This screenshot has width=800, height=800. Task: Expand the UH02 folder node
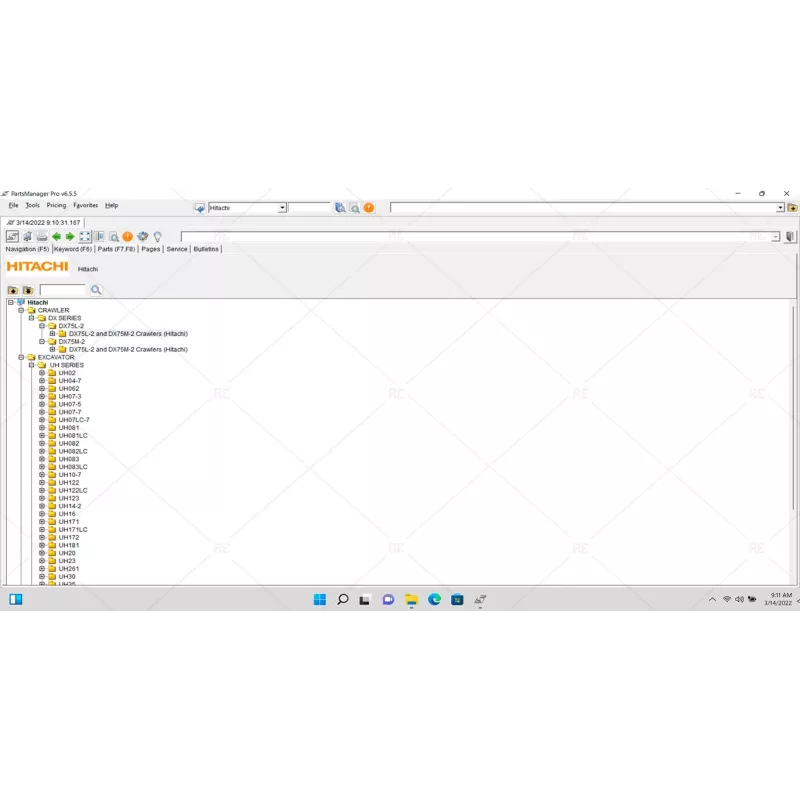click(x=42, y=373)
